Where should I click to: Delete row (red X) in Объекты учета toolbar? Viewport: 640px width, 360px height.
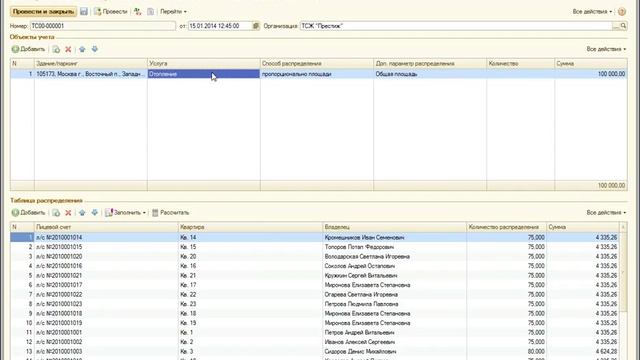click(x=68, y=49)
